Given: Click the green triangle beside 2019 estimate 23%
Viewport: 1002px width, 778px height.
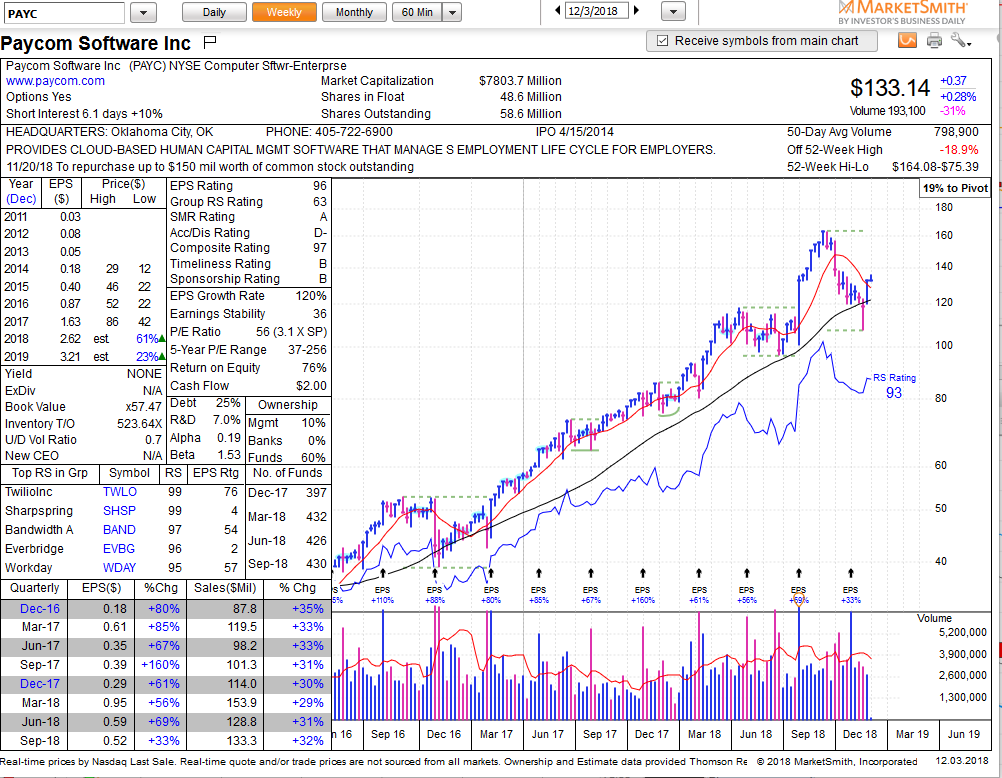Looking at the screenshot, I should click(x=162, y=357).
